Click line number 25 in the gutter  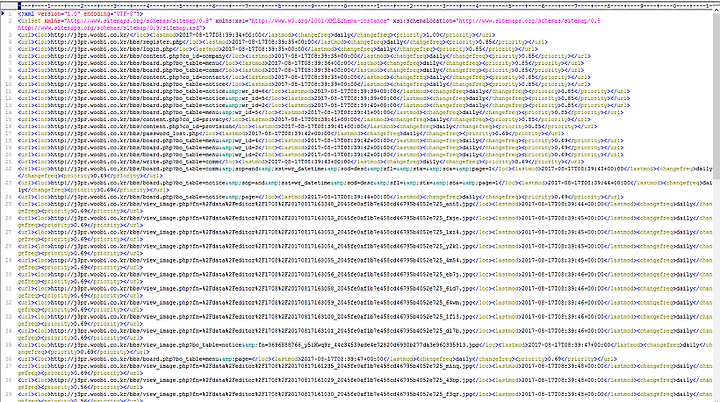[9, 204]
